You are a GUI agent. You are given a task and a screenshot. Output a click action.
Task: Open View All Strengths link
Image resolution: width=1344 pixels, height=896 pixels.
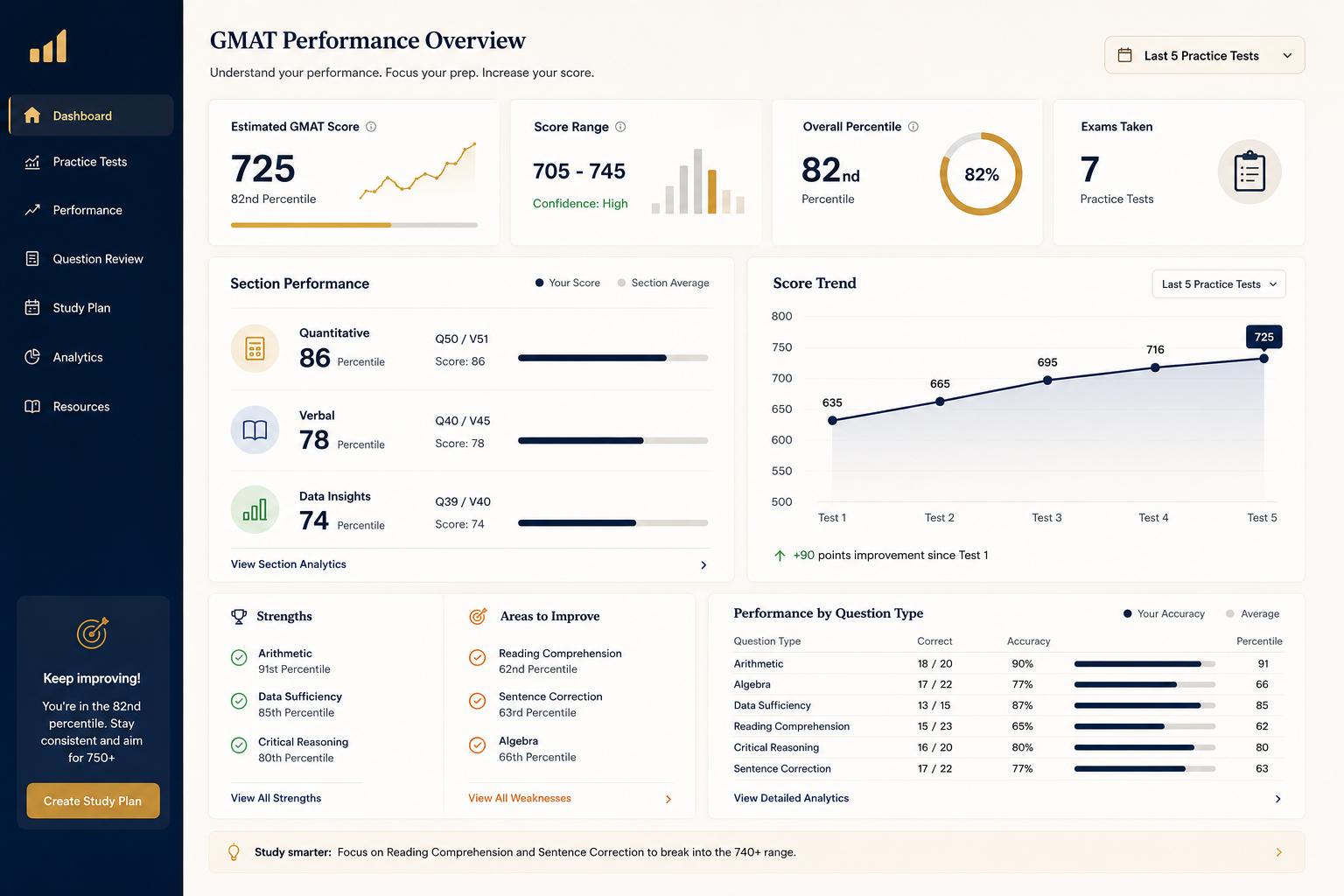(276, 798)
